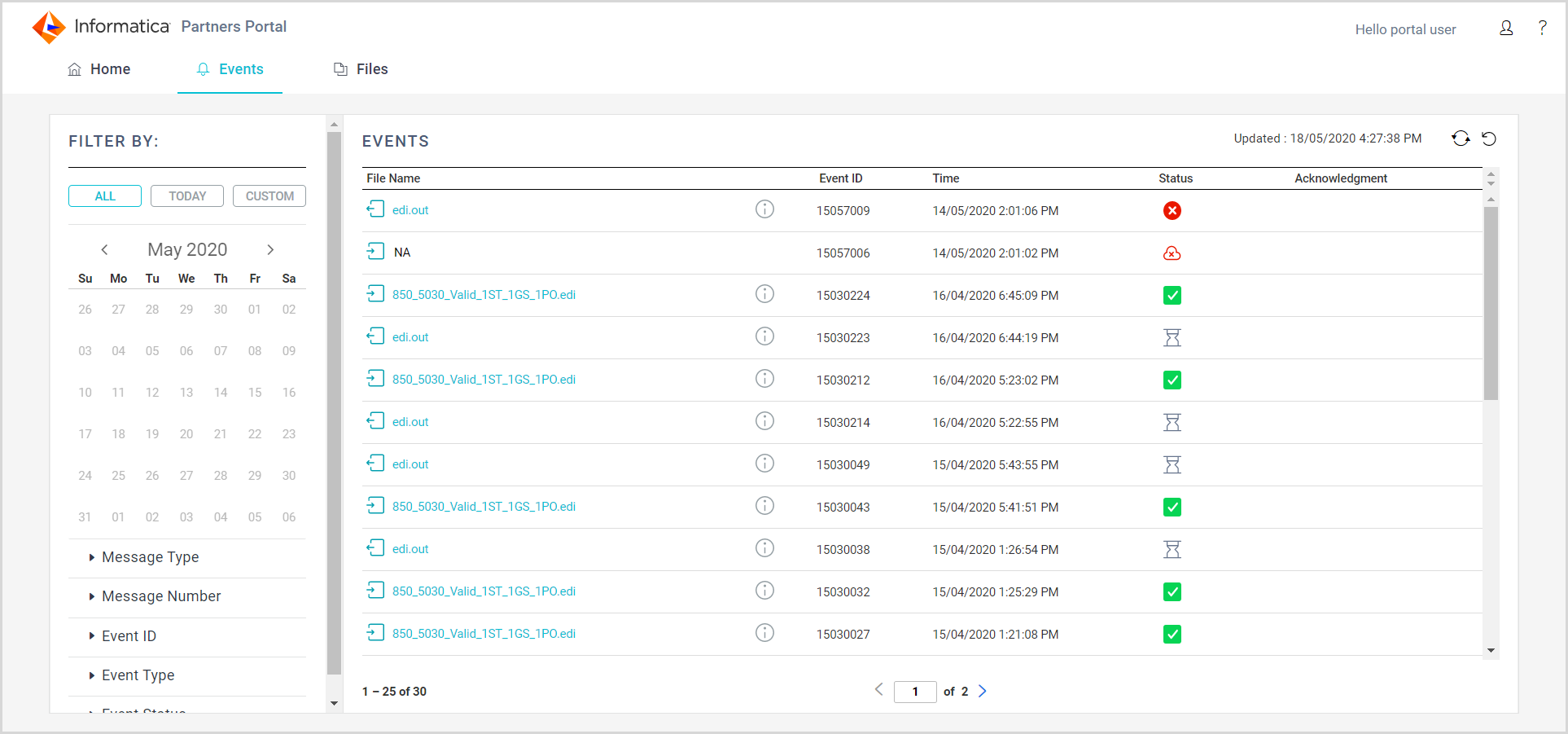The width and height of the screenshot is (1568, 734).
Task: Select the CUSTOM date filter
Action: pyautogui.click(x=269, y=196)
